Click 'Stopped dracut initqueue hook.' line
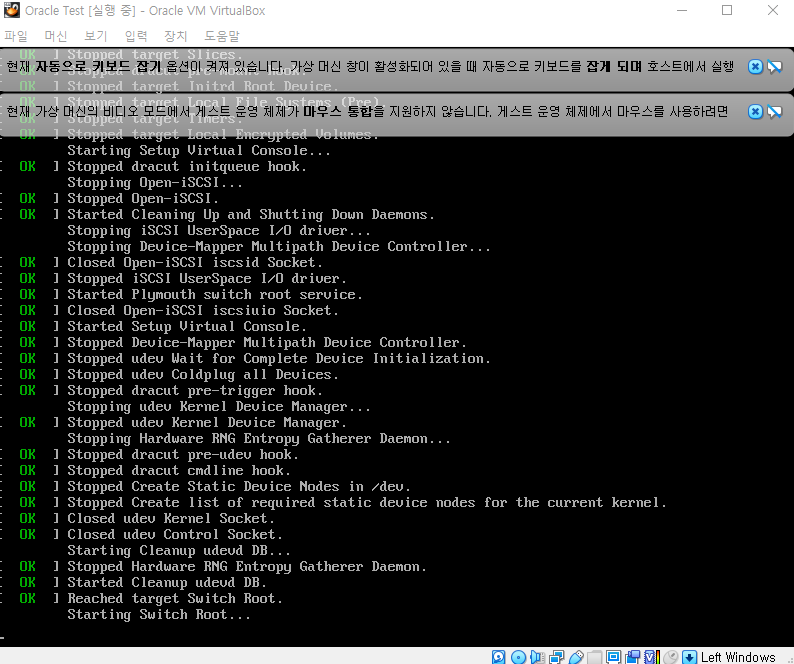794x664 pixels. (187, 167)
